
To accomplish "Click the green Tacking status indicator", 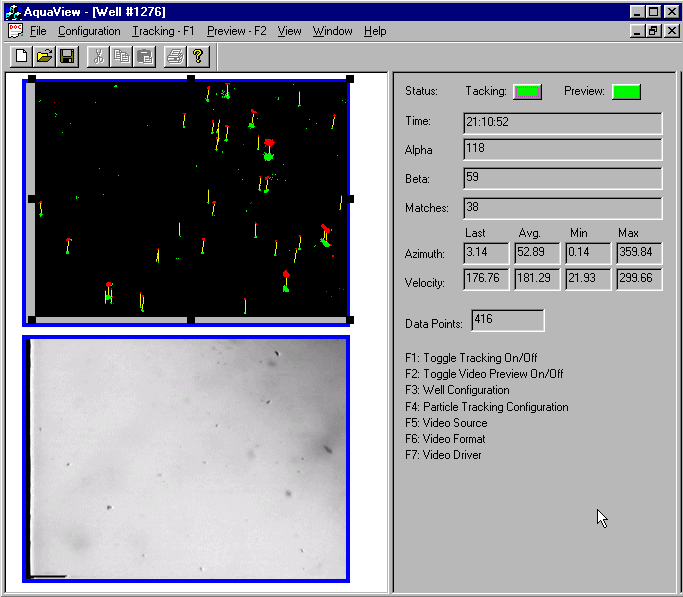I will tap(527, 92).
